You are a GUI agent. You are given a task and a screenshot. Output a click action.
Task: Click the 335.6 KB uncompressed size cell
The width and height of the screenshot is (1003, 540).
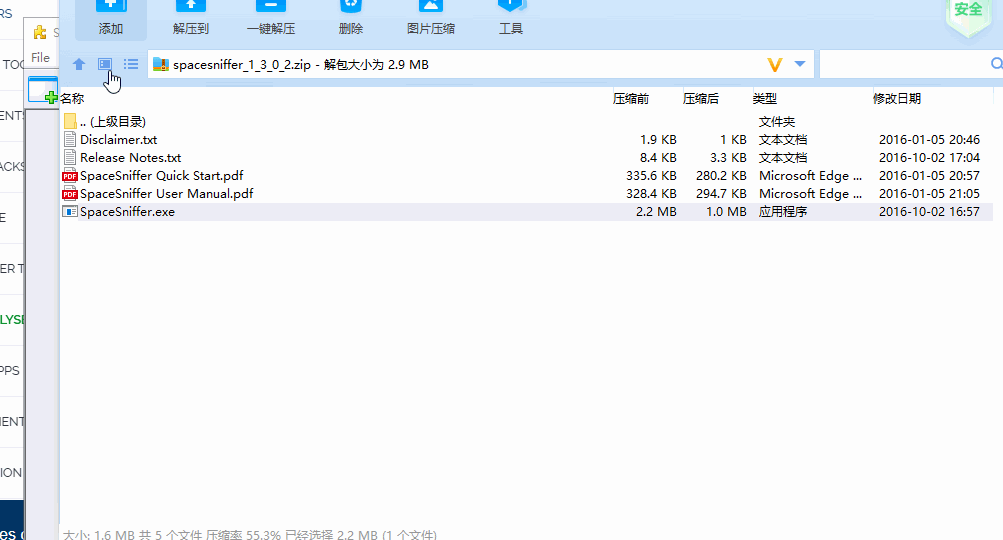[x=651, y=175]
